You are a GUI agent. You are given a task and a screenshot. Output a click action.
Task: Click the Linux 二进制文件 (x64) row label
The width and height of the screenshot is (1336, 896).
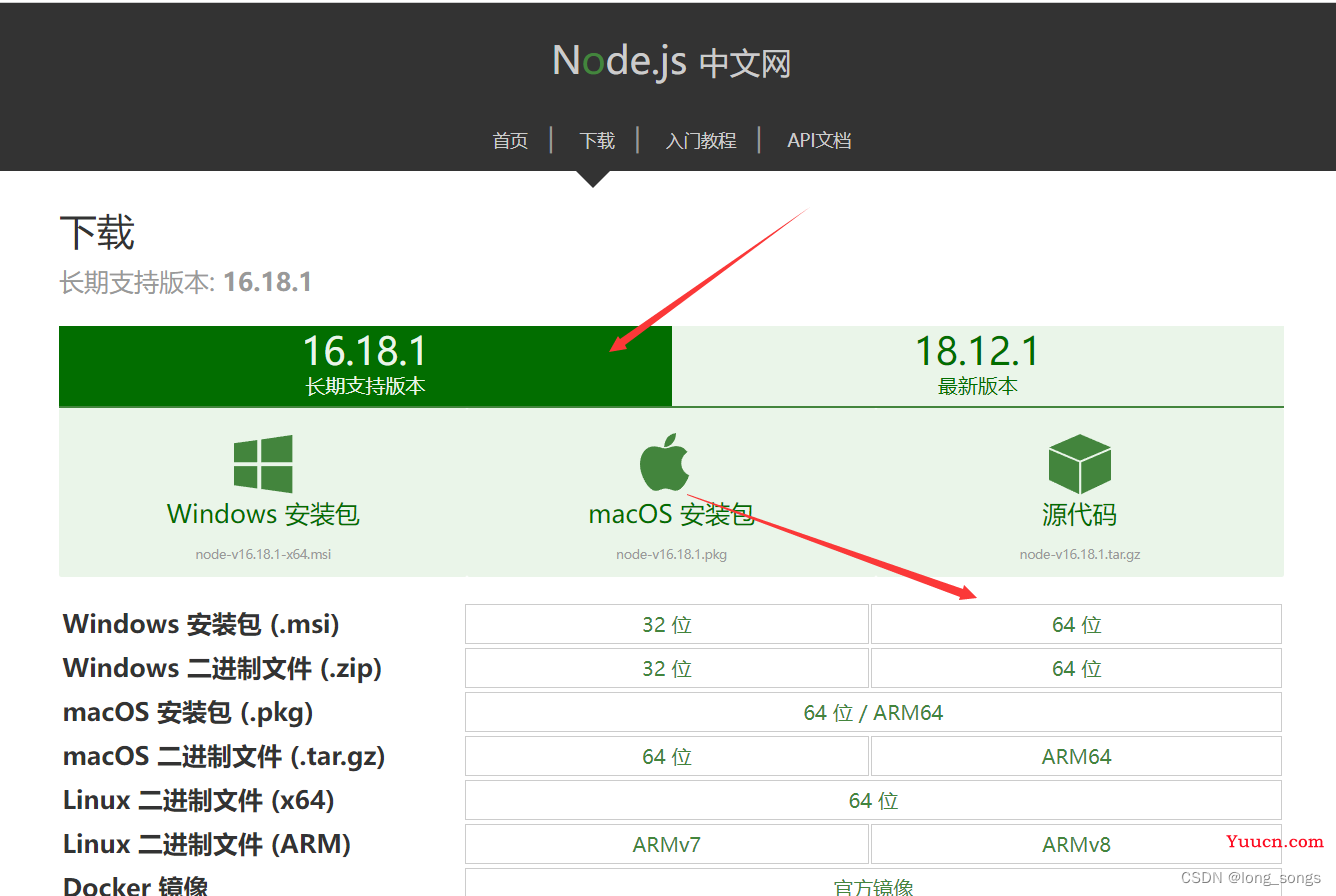199,800
